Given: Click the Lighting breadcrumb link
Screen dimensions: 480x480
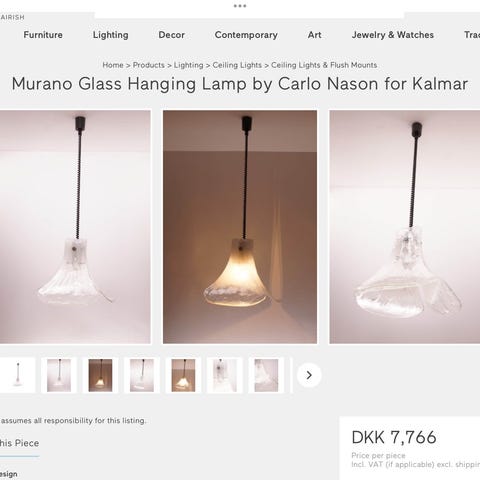Looking at the screenshot, I should 188,65.
